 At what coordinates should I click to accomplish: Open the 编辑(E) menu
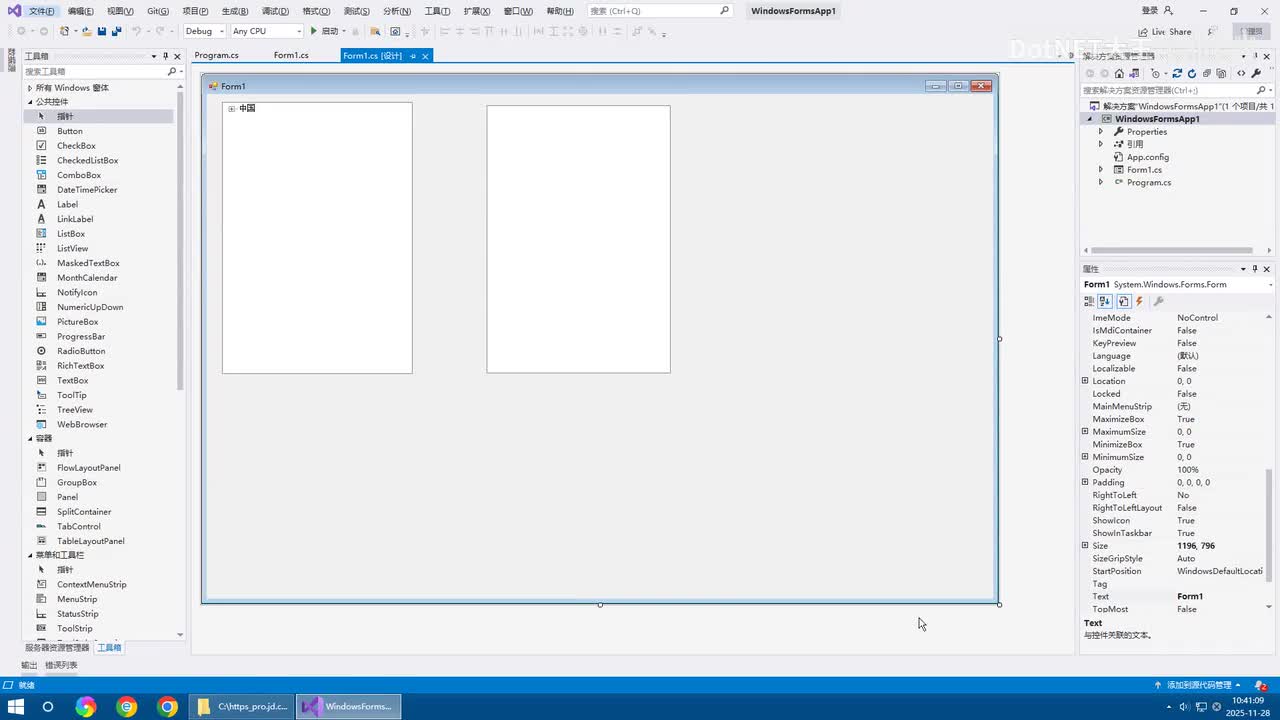(80, 11)
